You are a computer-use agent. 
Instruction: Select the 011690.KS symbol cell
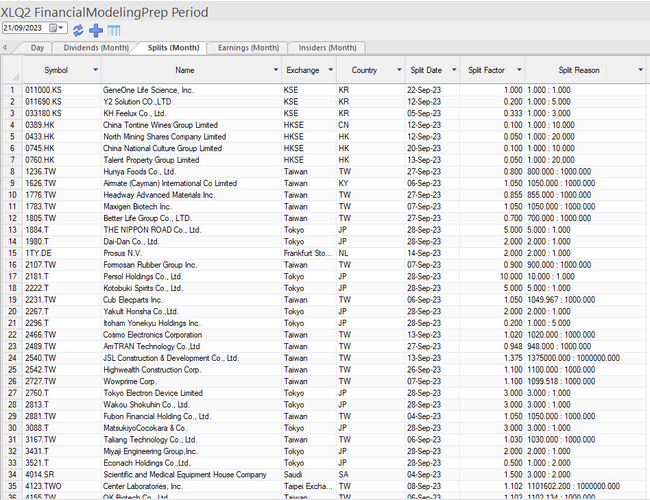[62, 102]
